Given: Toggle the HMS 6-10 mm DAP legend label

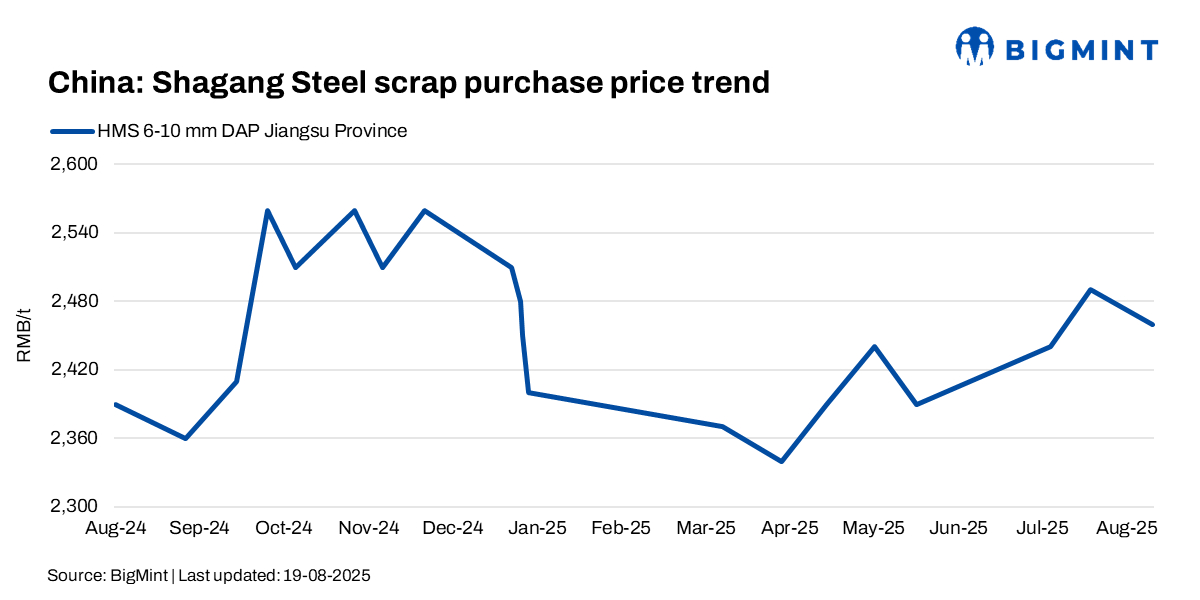Looking at the screenshot, I should click(x=252, y=131).
